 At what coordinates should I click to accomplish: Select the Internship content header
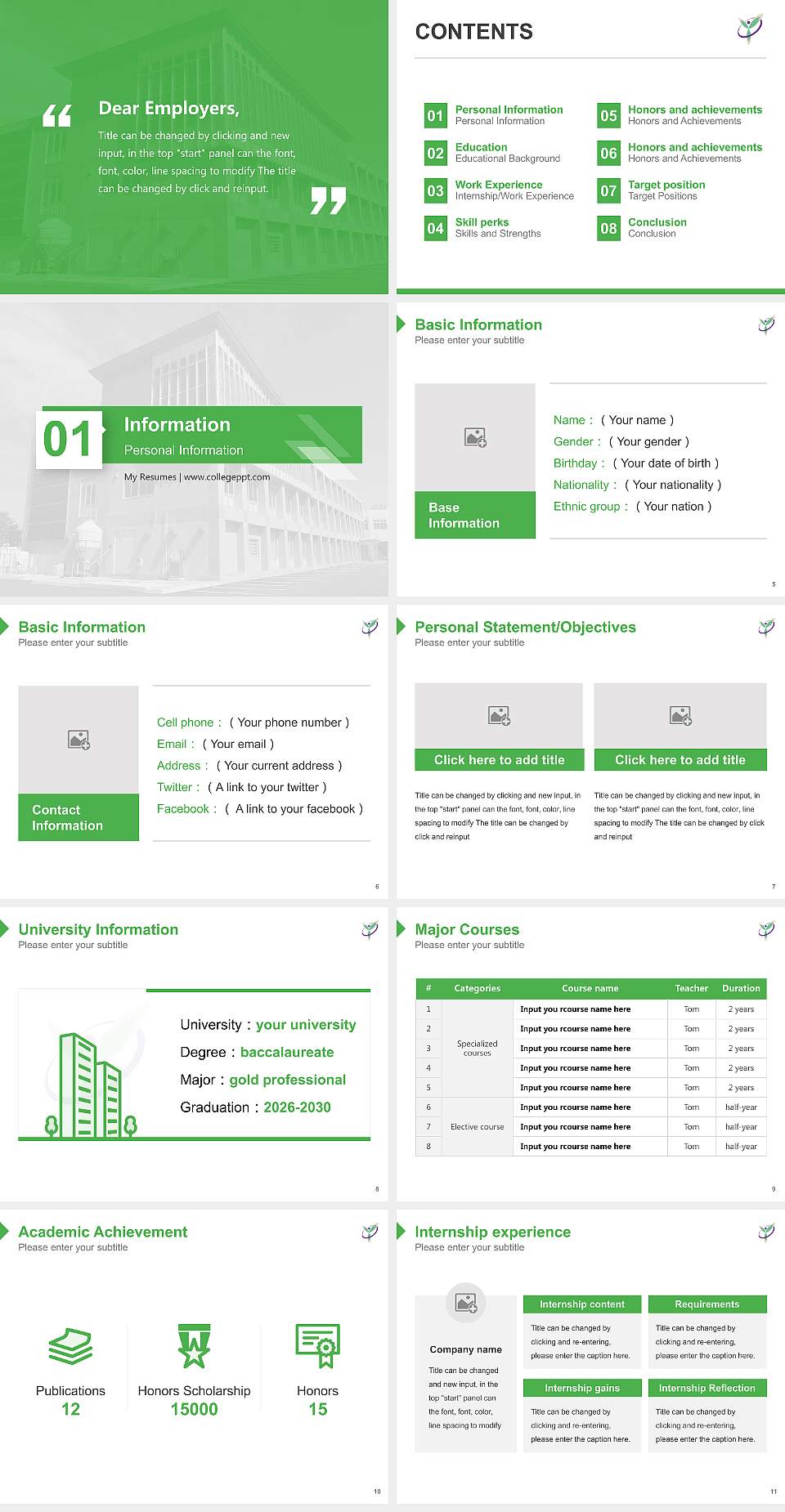pyautogui.click(x=582, y=1304)
